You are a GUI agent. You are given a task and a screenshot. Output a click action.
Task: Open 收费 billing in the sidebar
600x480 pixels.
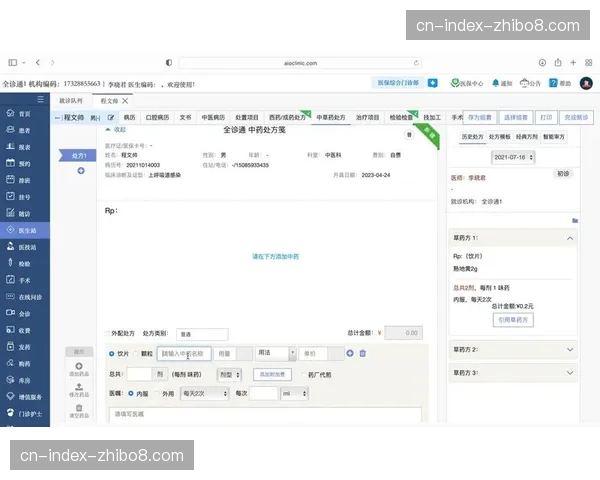point(25,330)
